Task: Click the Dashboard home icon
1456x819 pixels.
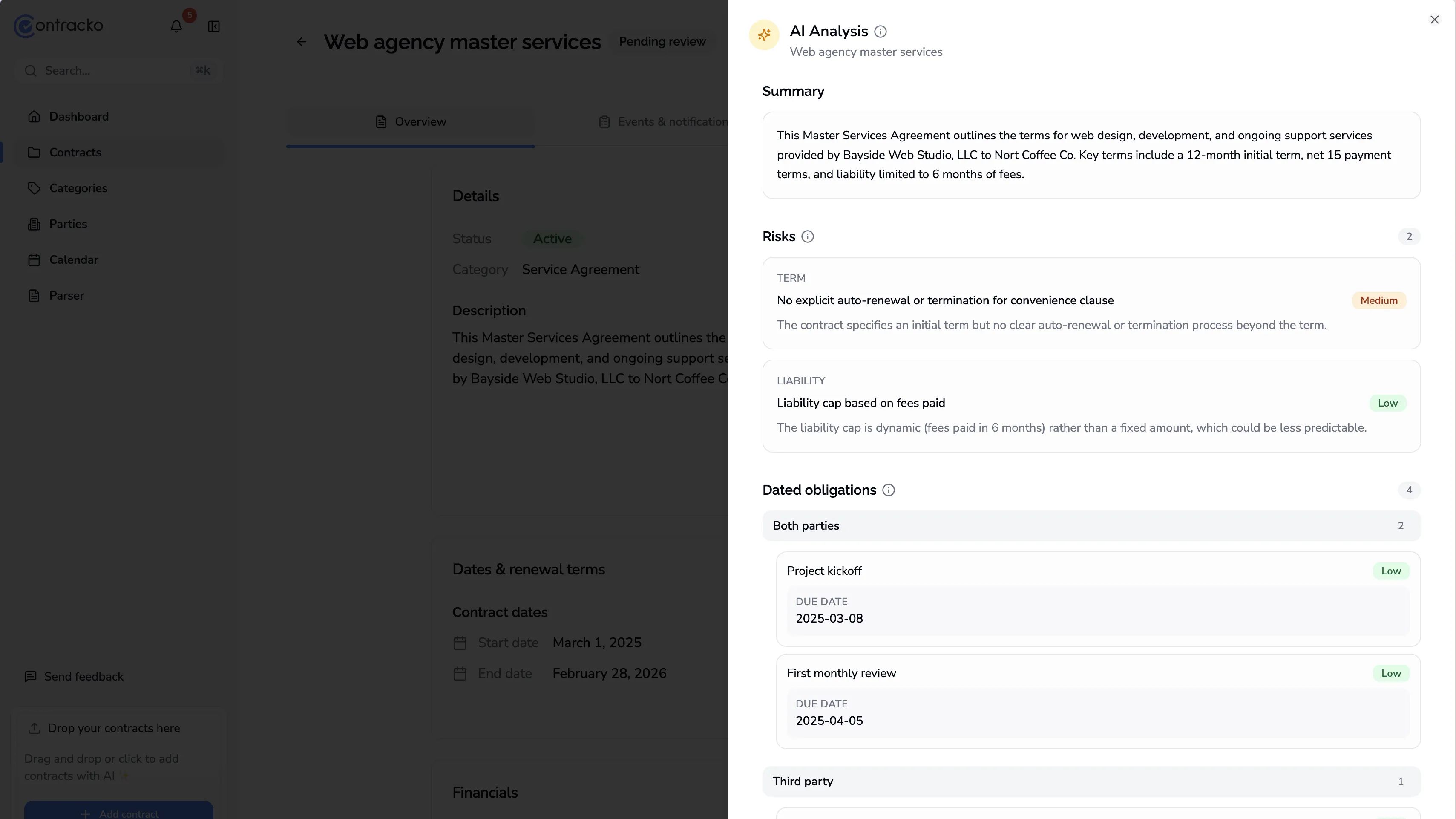Action: click(34, 116)
